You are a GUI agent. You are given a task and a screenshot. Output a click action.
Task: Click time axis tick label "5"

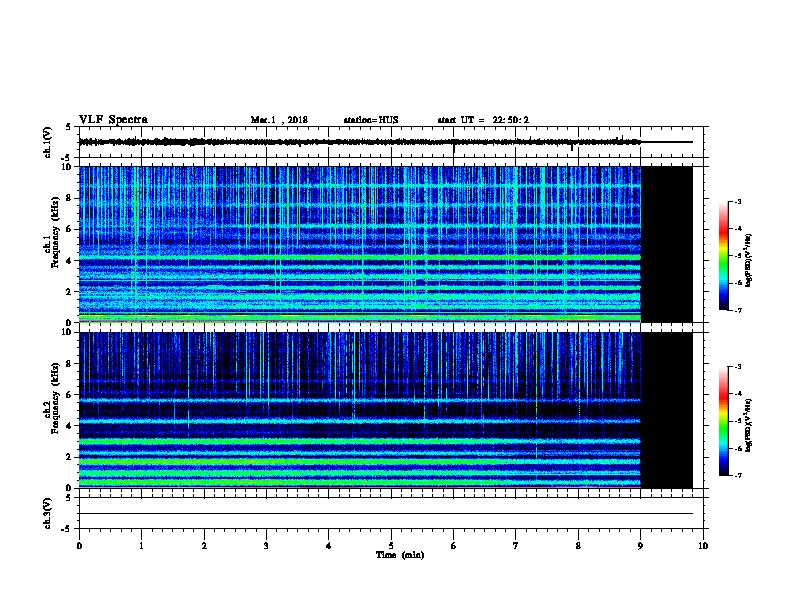[391, 546]
